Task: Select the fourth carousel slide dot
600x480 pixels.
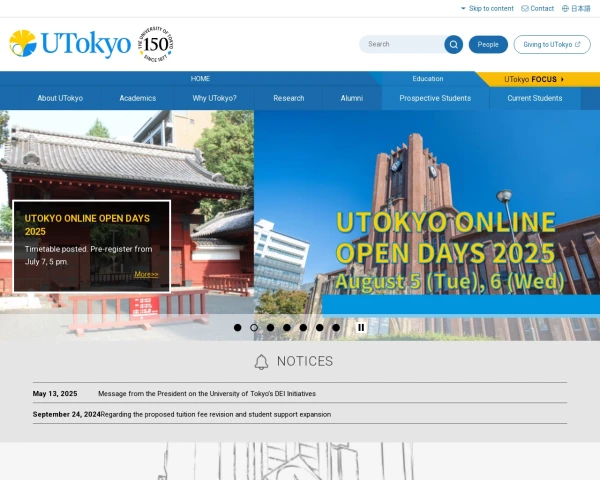Action: (287, 328)
